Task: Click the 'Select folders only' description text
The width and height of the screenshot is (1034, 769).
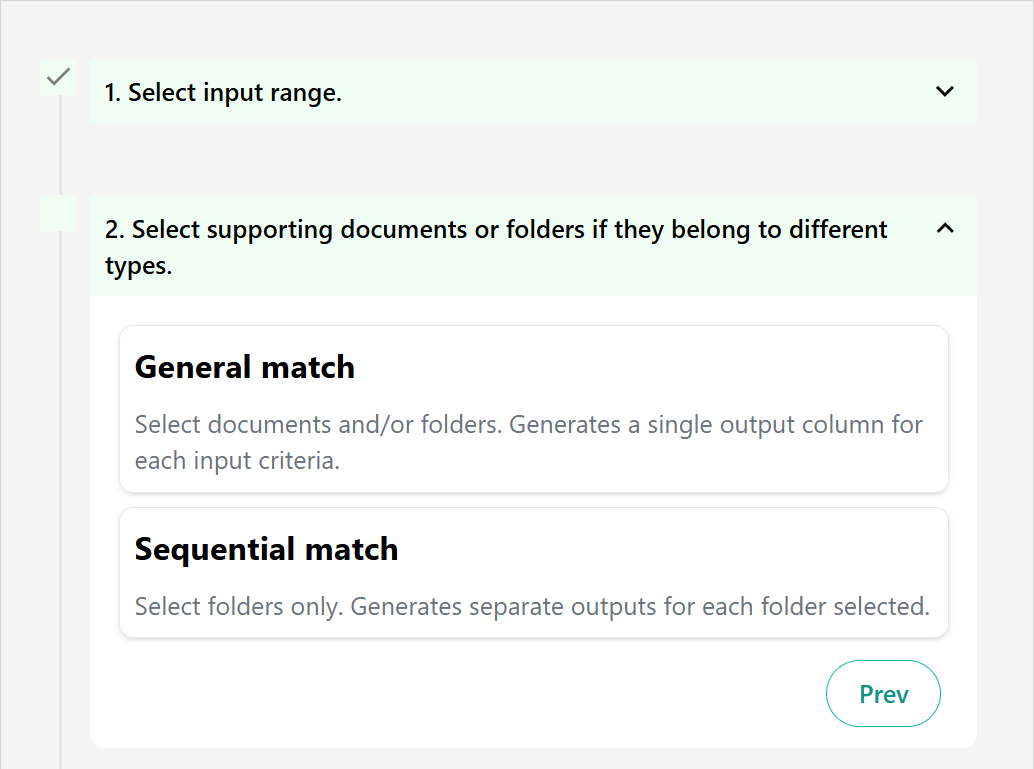Action: pos(531,607)
